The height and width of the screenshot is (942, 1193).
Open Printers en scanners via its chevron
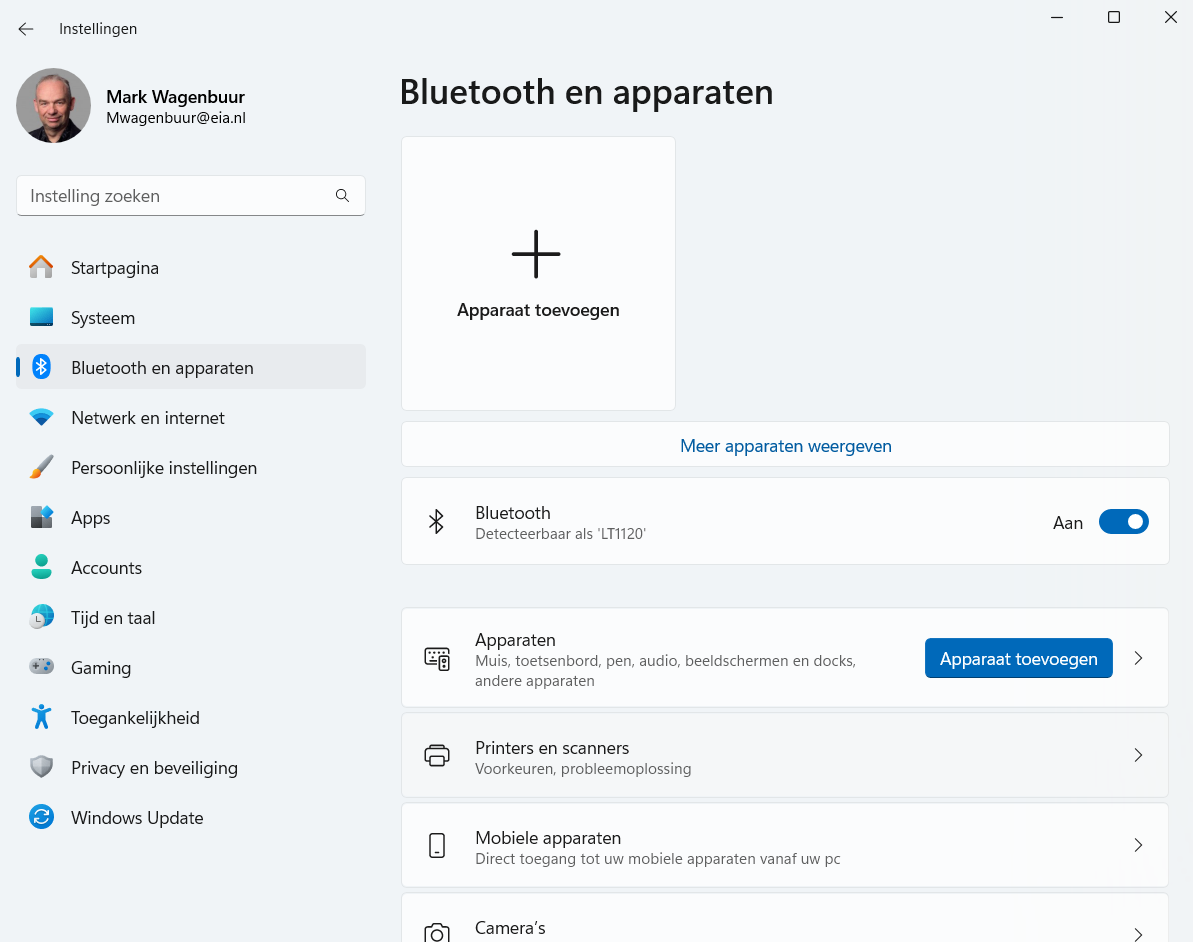[1138, 755]
